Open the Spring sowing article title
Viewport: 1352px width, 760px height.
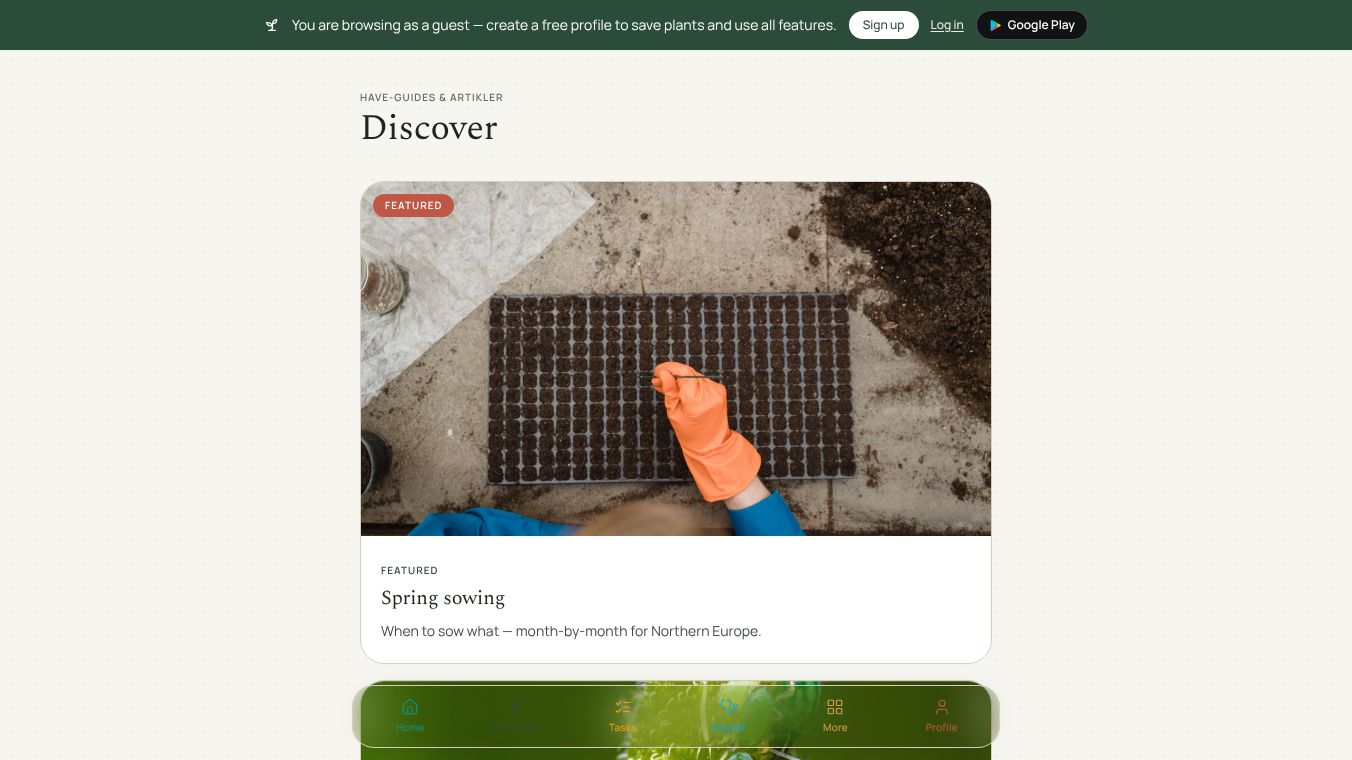click(443, 598)
